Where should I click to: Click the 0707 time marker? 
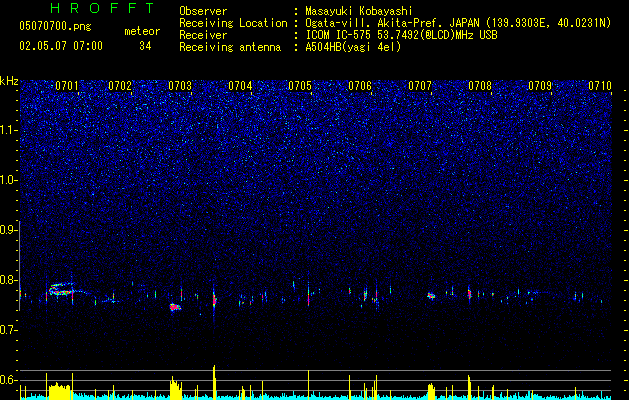(420, 86)
